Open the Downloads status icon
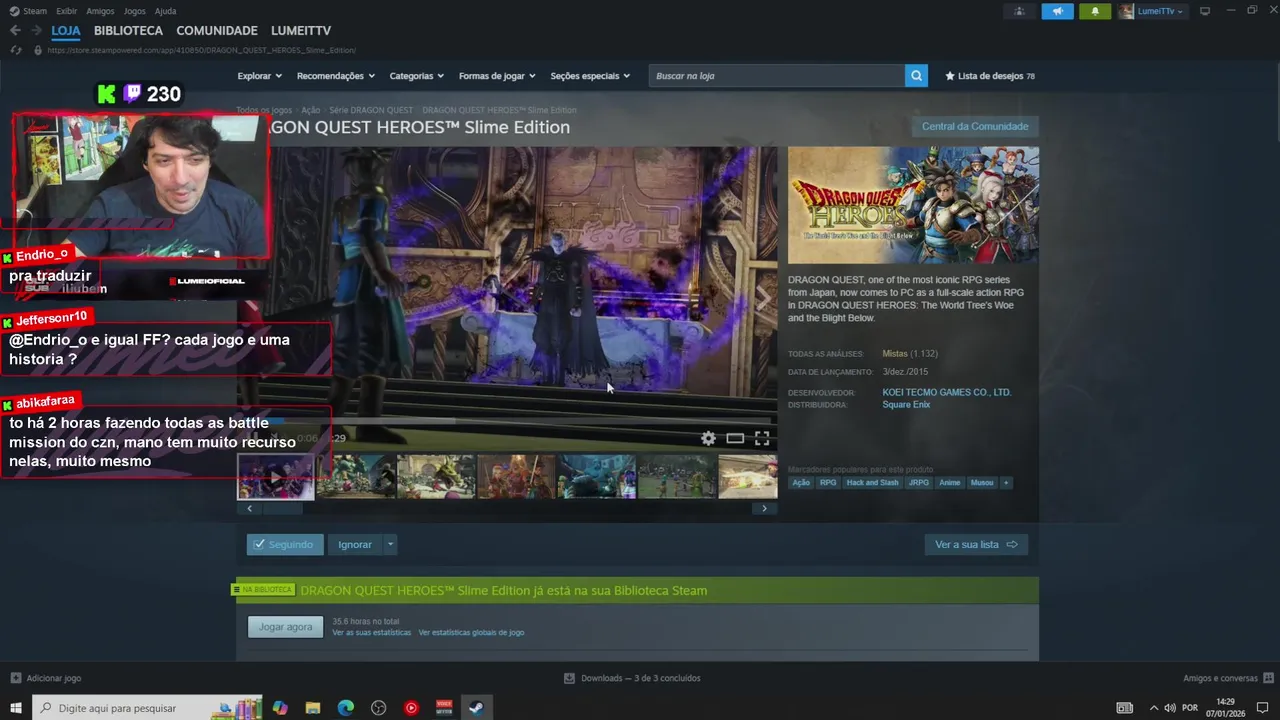The height and width of the screenshot is (720, 1280). tap(569, 678)
